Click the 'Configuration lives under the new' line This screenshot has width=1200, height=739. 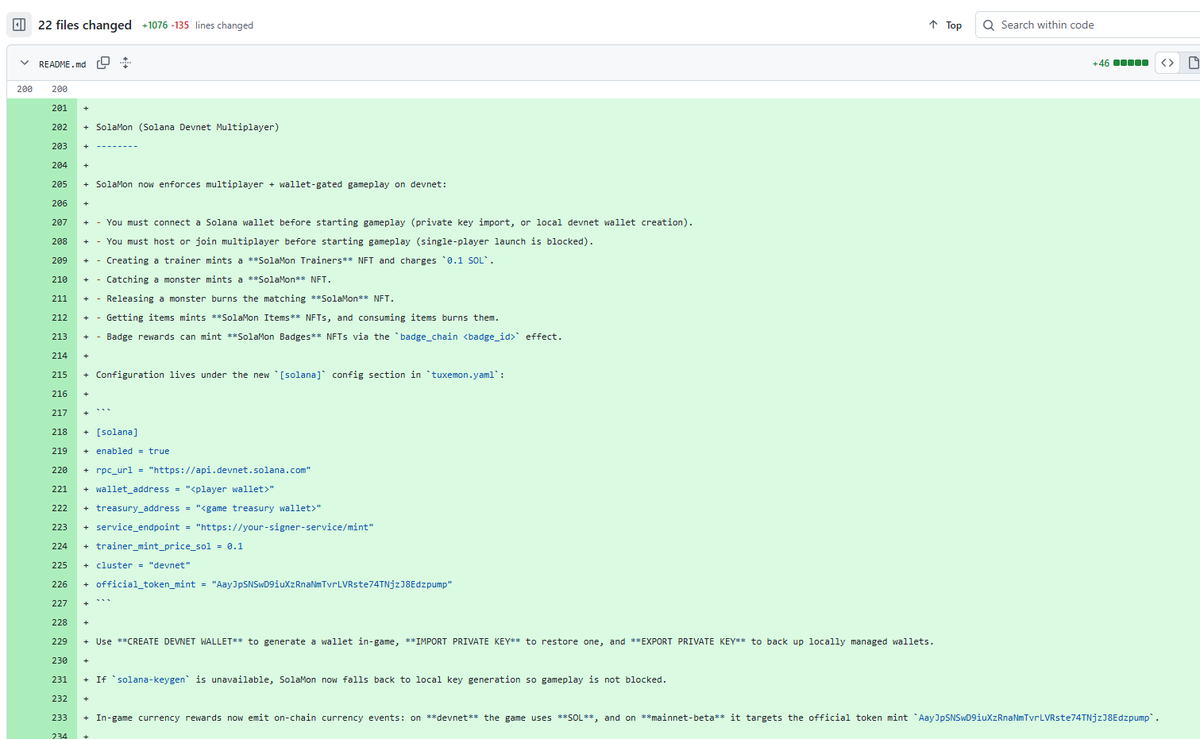[300, 374]
